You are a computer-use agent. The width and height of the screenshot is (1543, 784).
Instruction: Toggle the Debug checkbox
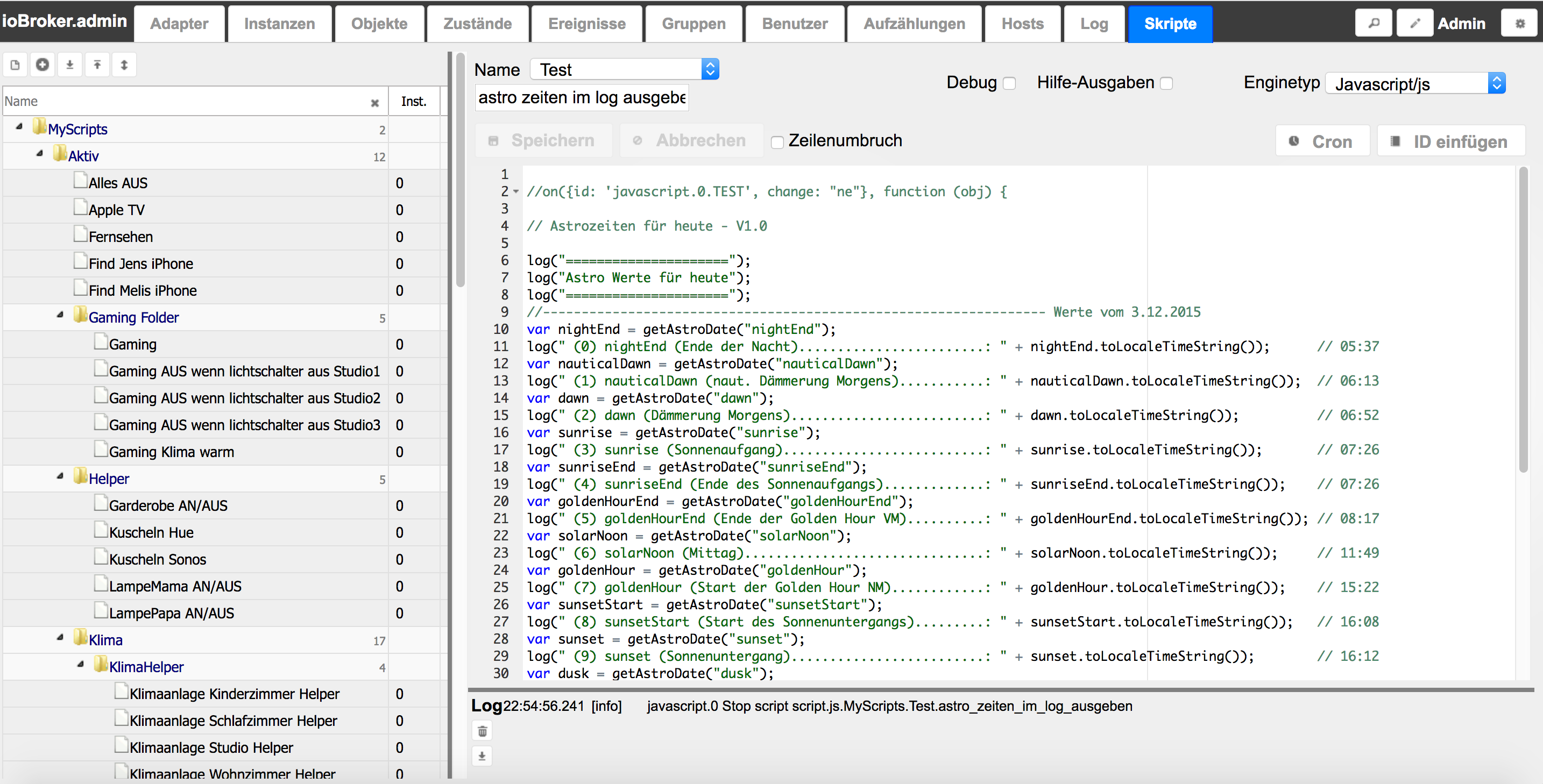point(1009,84)
